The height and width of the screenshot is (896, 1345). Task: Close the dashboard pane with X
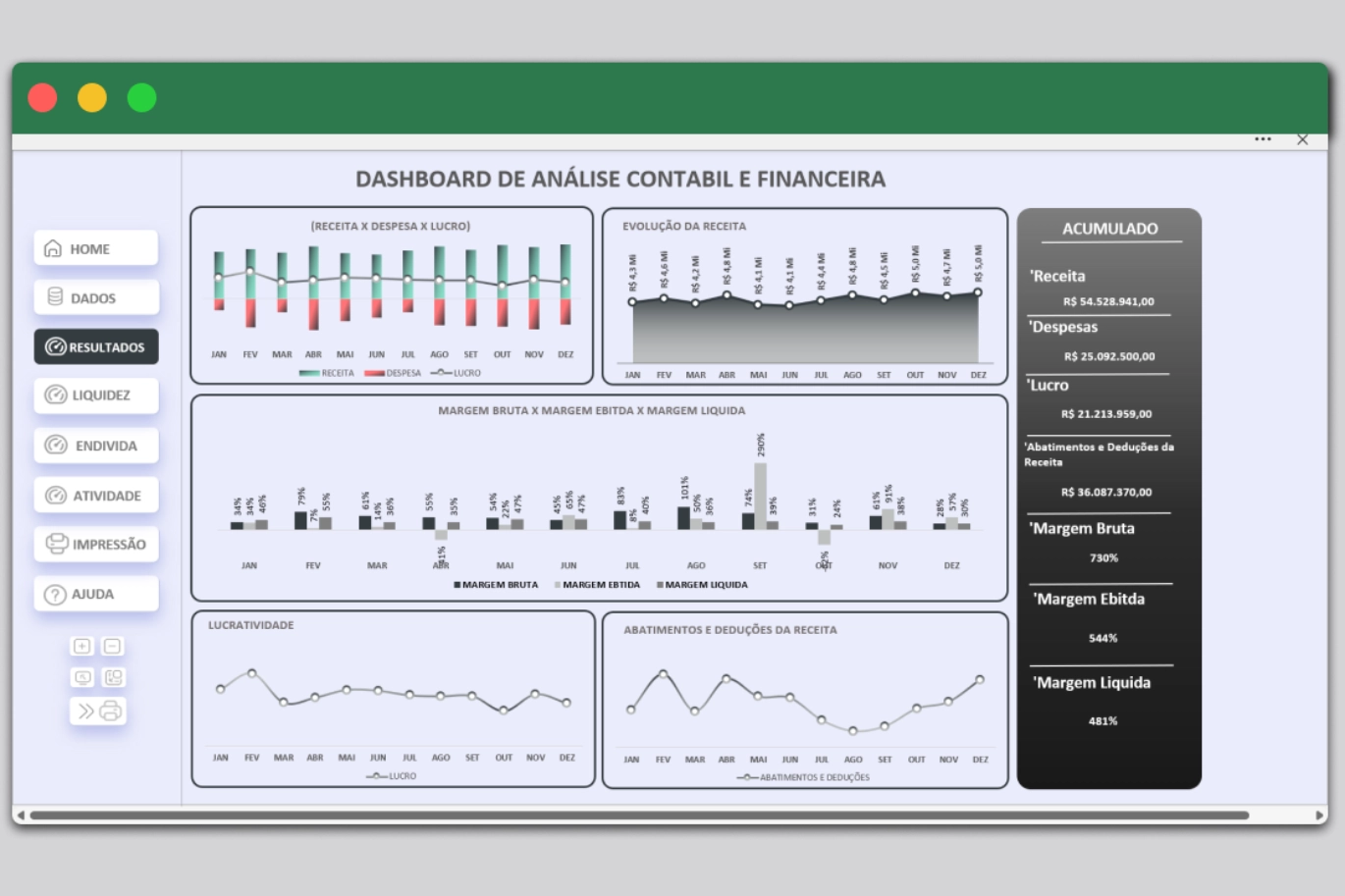coord(1303,139)
